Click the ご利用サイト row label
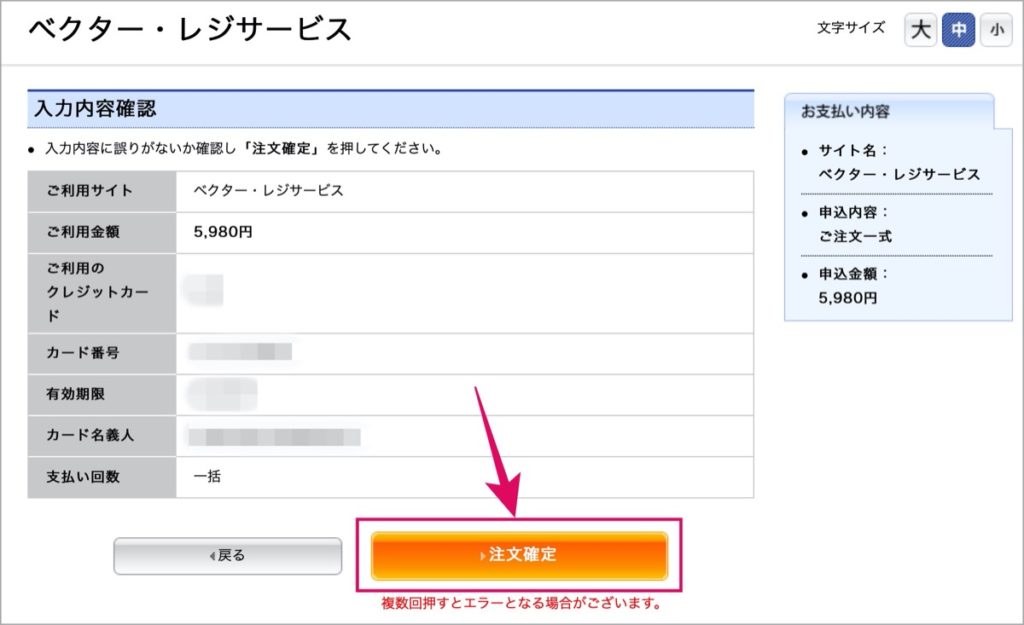This screenshot has height=625, width=1024. (89, 191)
